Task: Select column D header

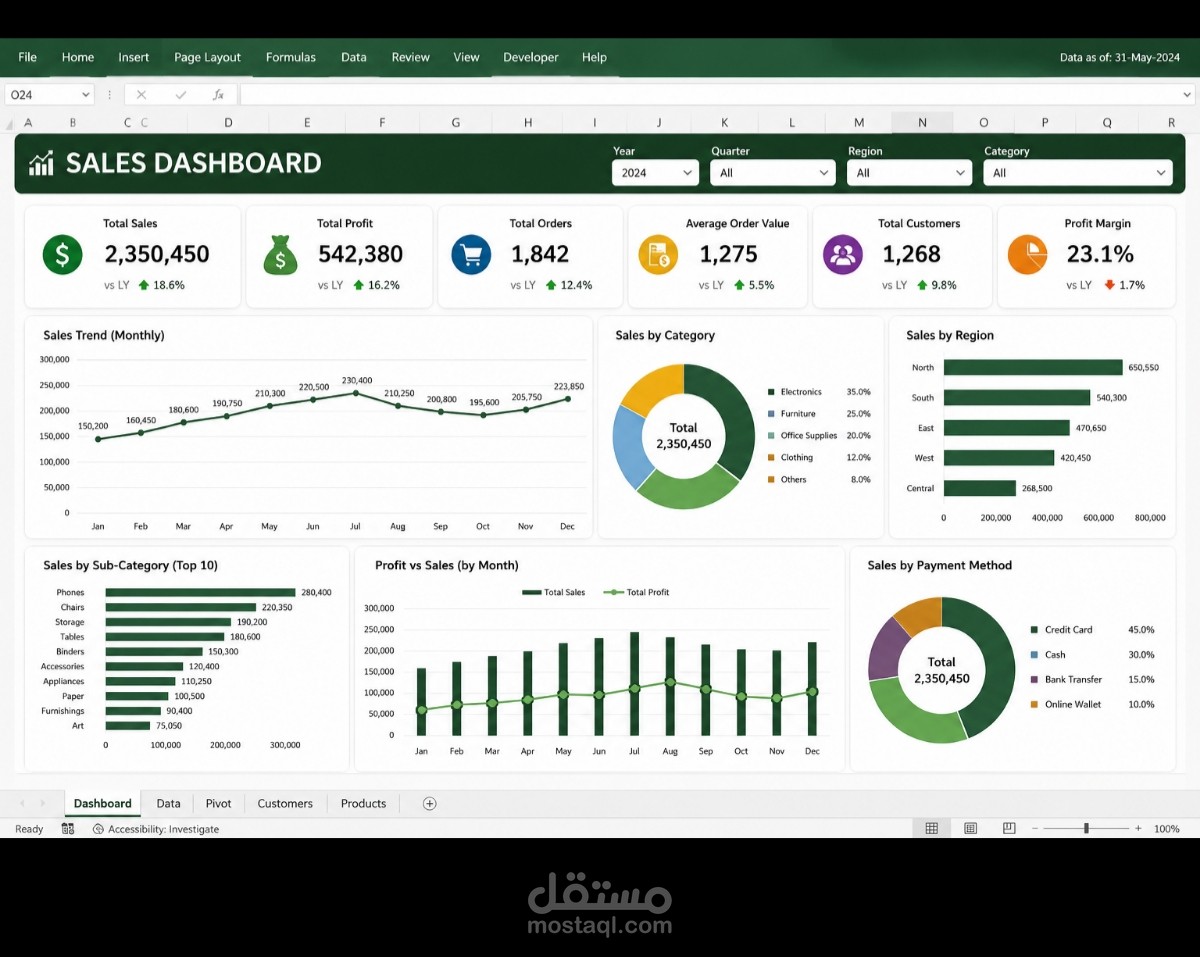Action: [228, 123]
